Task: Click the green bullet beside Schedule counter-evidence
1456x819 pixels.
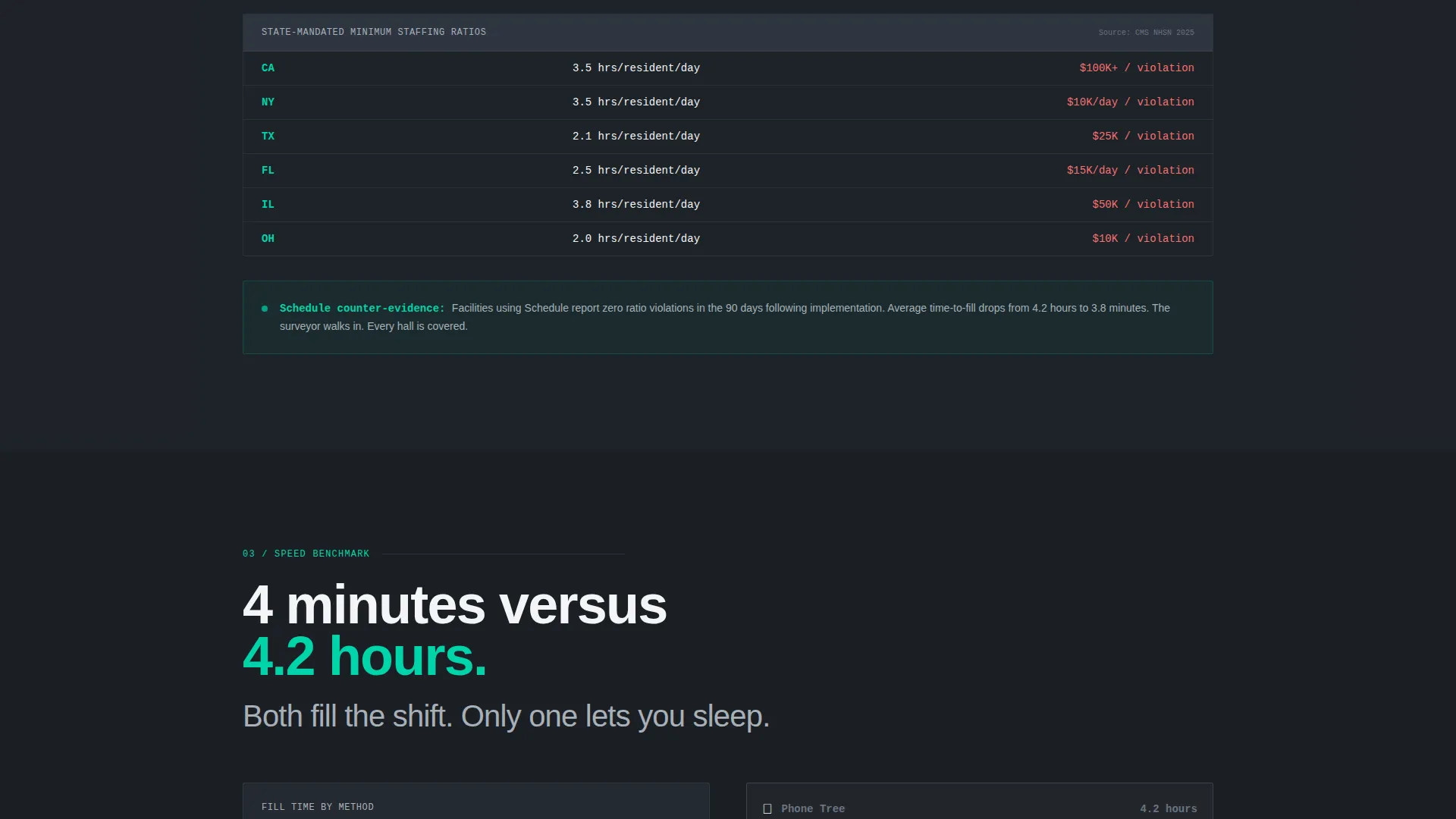Action: coord(265,309)
